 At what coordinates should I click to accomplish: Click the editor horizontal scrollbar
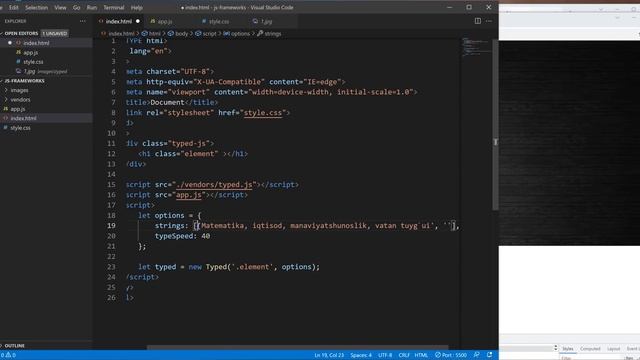pyautogui.click(x=297, y=348)
